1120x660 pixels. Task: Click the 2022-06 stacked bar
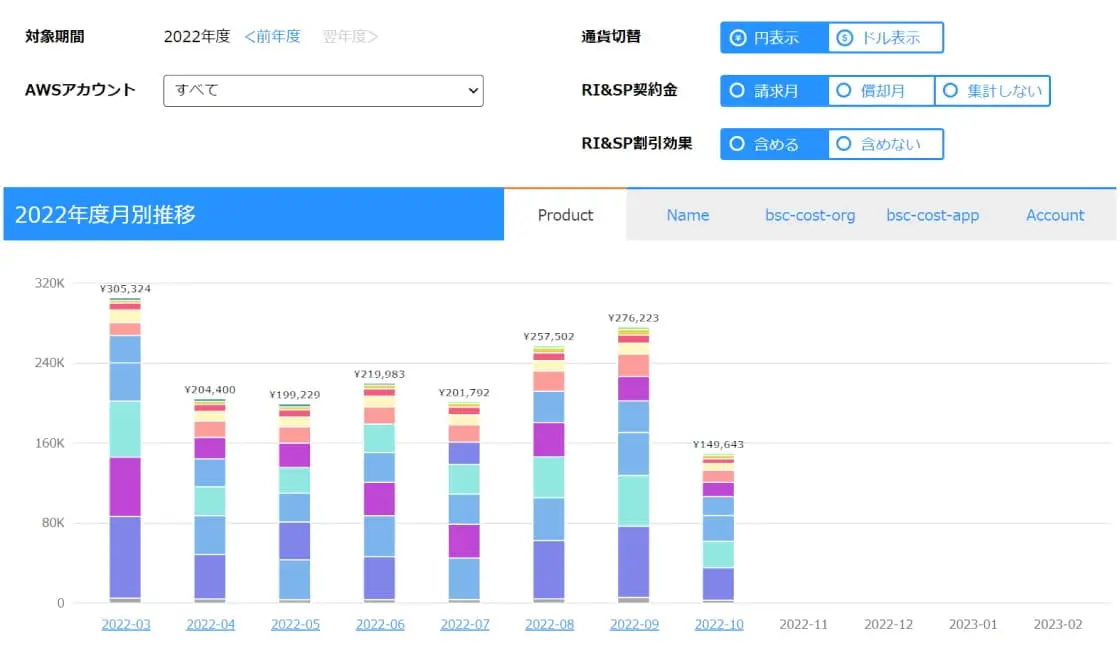point(379,493)
